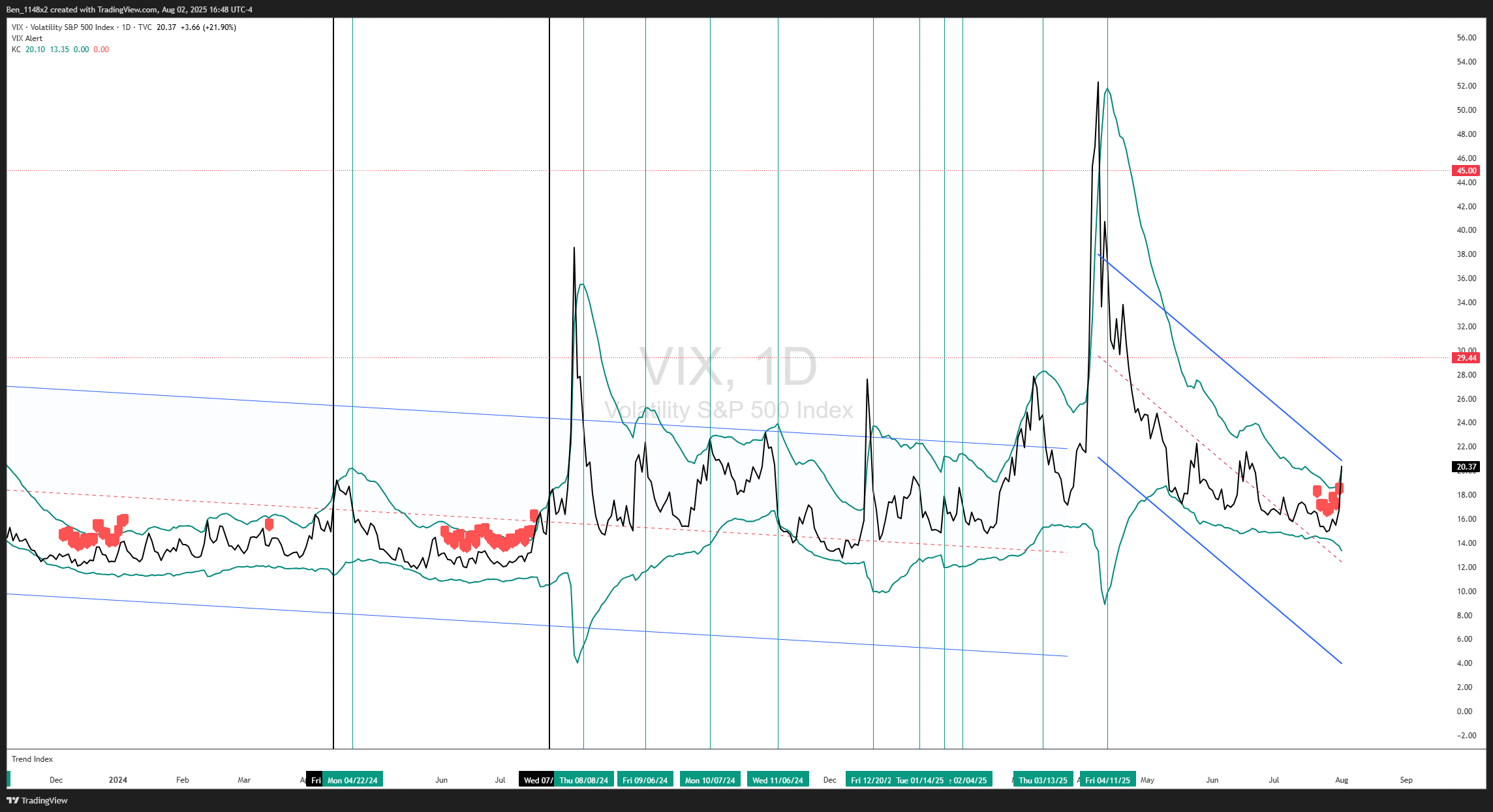Click the red 29.44 price label
Image resolution: width=1493 pixels, height=812 pixels.
(1466, 358)
